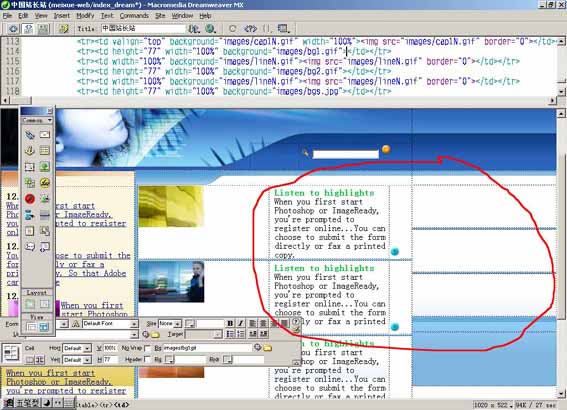Click the Reference <?> toolbar icon
This screenshot has width=567, height=410.
(x=251, y=29)
